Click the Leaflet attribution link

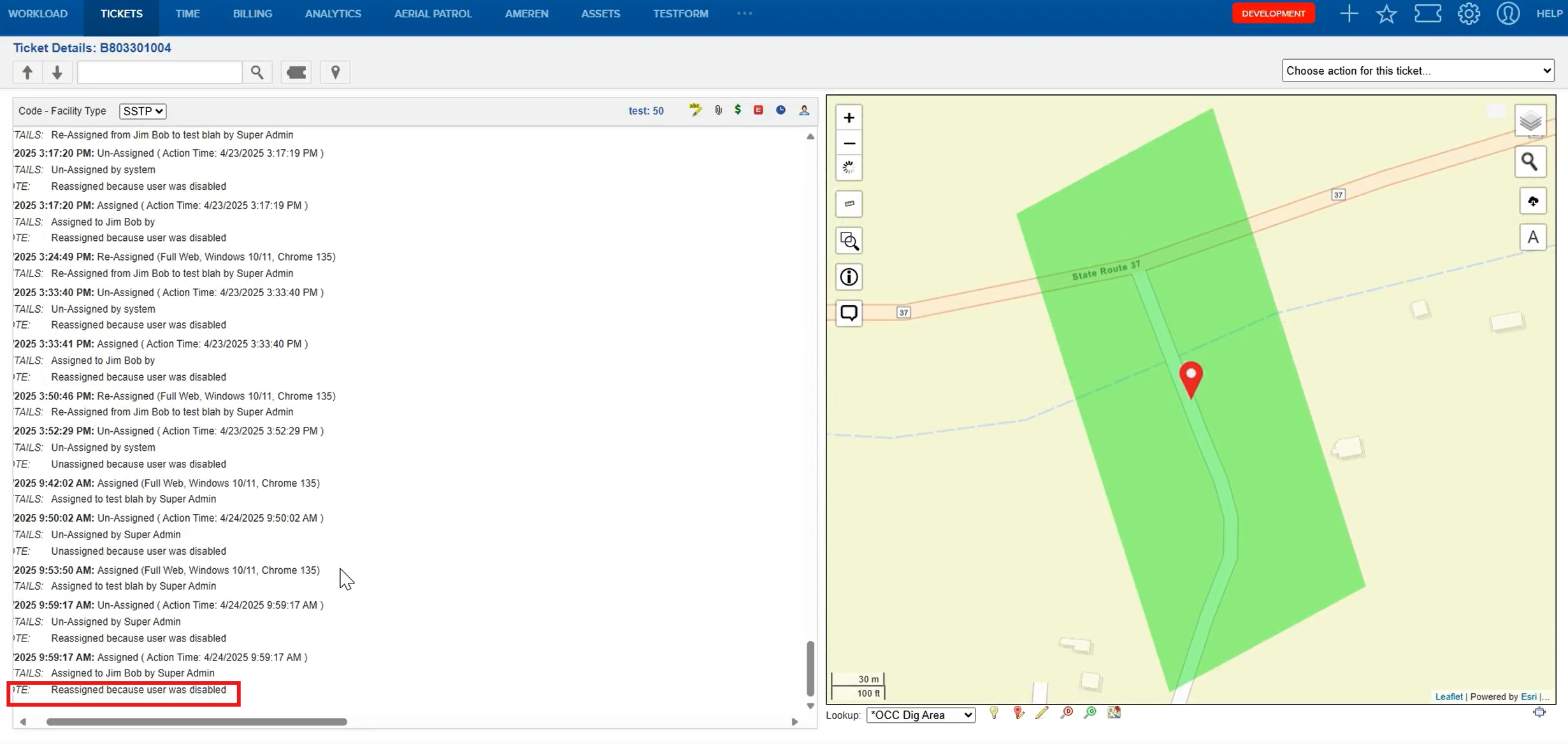[1448, 696]
